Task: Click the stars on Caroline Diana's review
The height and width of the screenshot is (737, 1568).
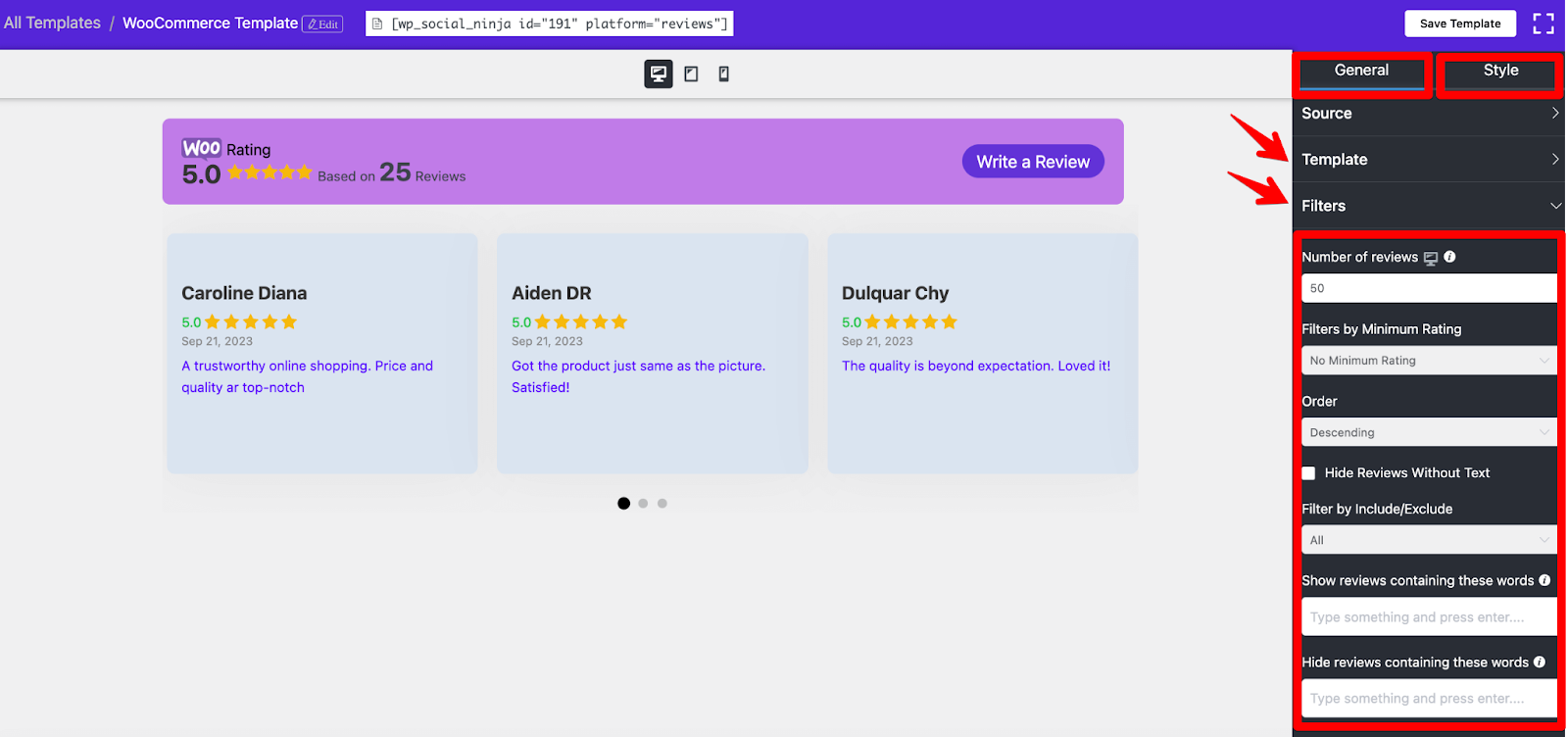Action: [250, 321]
